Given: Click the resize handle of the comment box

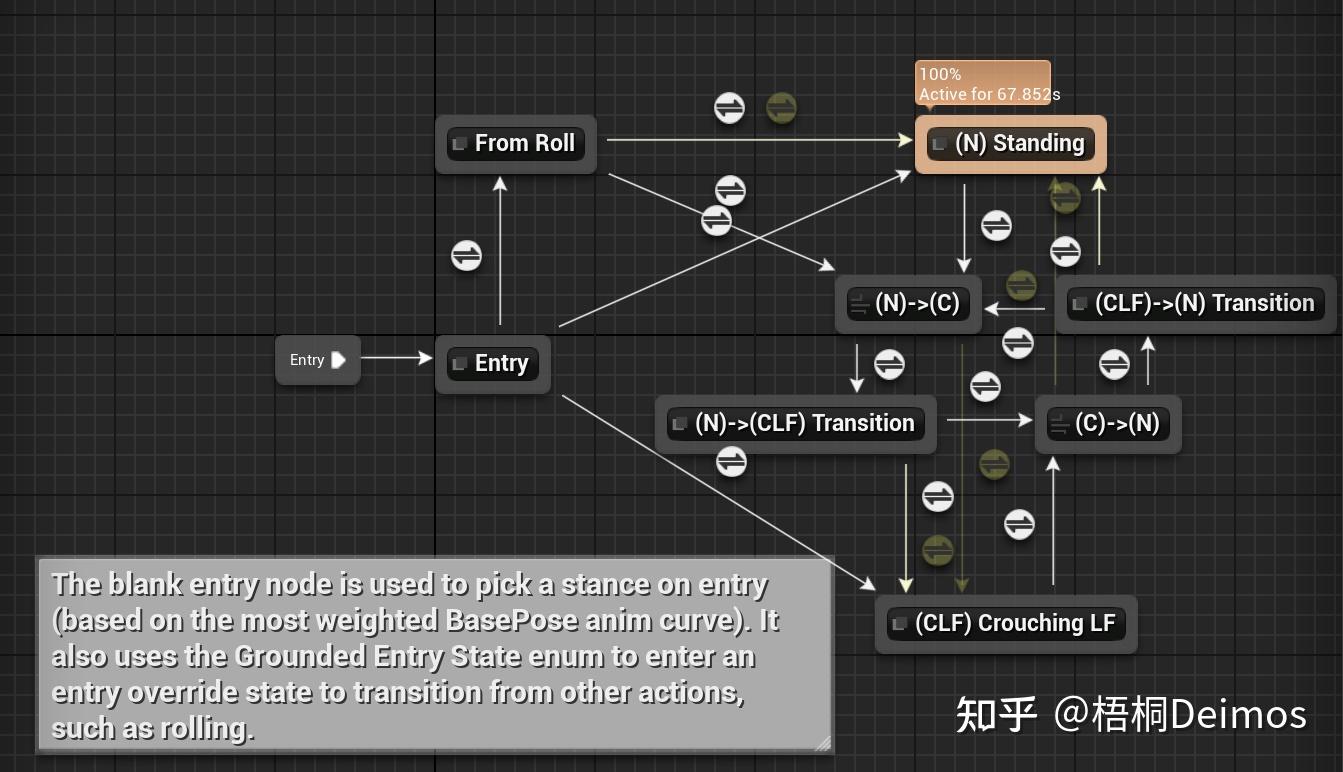Looking at the screenshot, I should coord(825,744).
